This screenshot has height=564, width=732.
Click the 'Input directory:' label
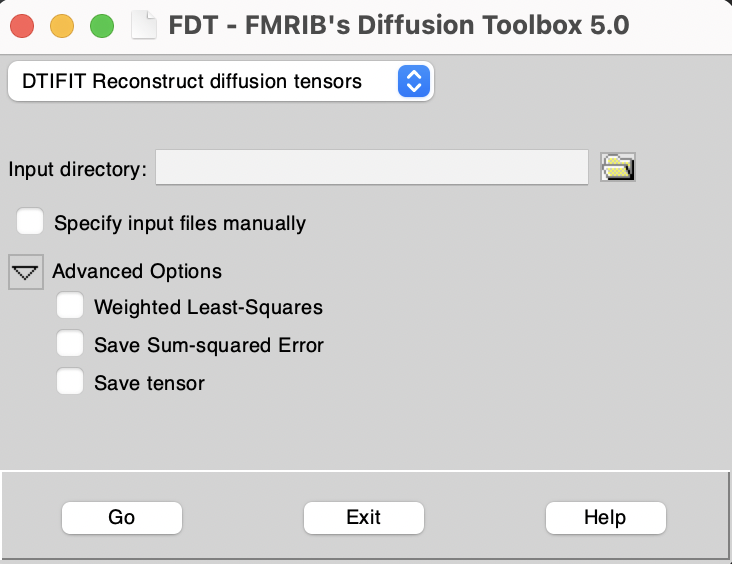click(77, 169)
